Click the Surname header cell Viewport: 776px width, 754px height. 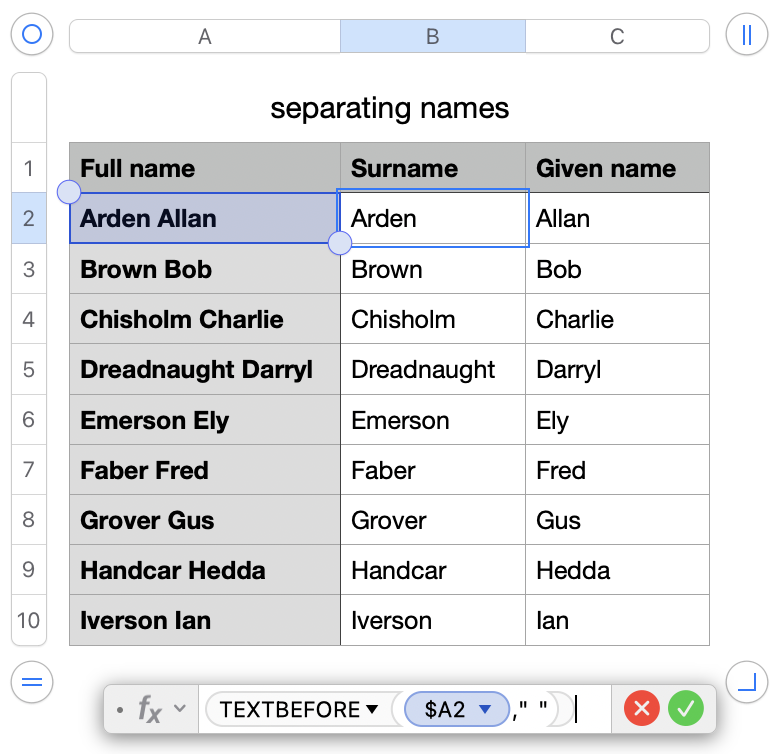[433, 168]
